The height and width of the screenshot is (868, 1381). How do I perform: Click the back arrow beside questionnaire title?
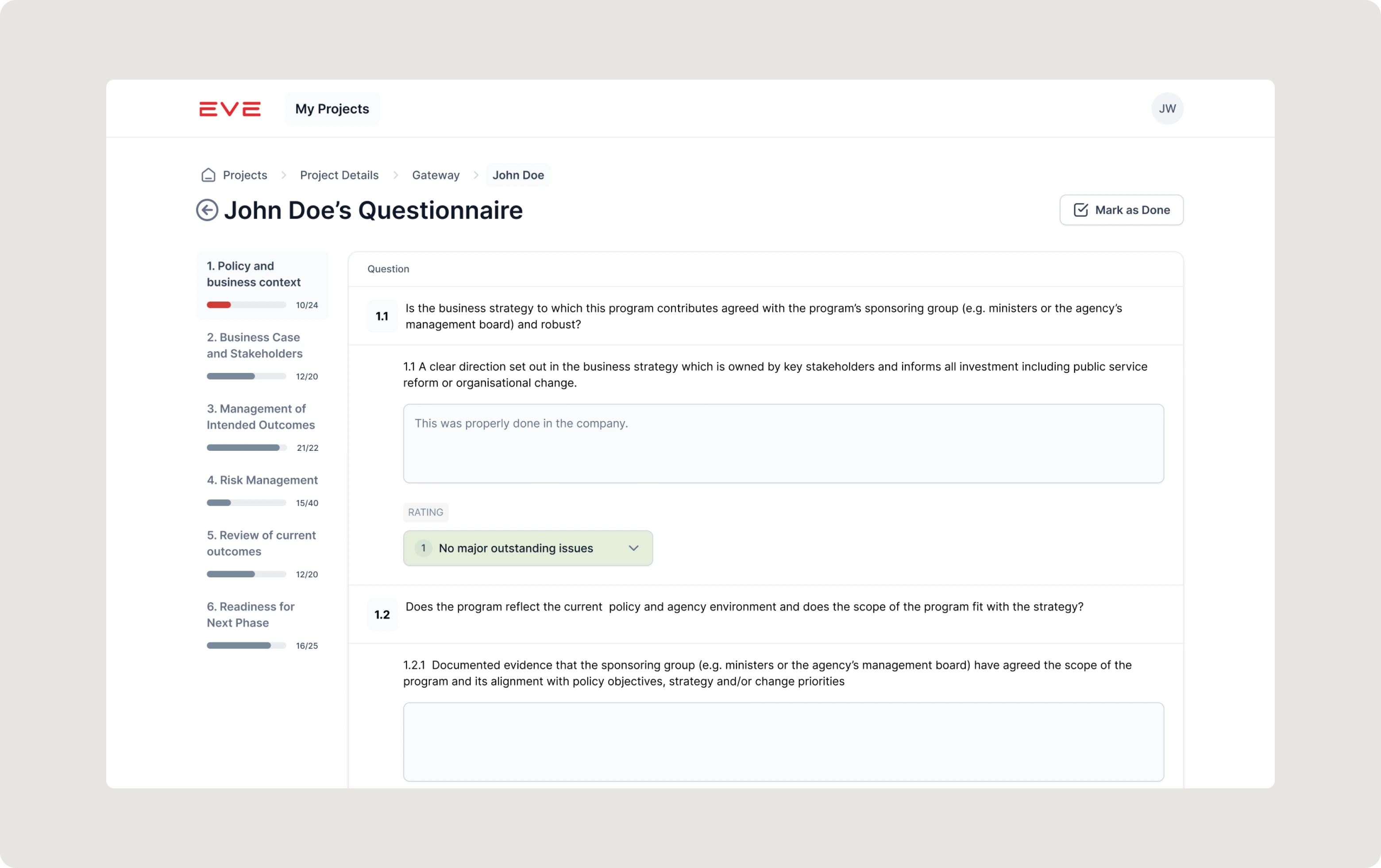207,210
